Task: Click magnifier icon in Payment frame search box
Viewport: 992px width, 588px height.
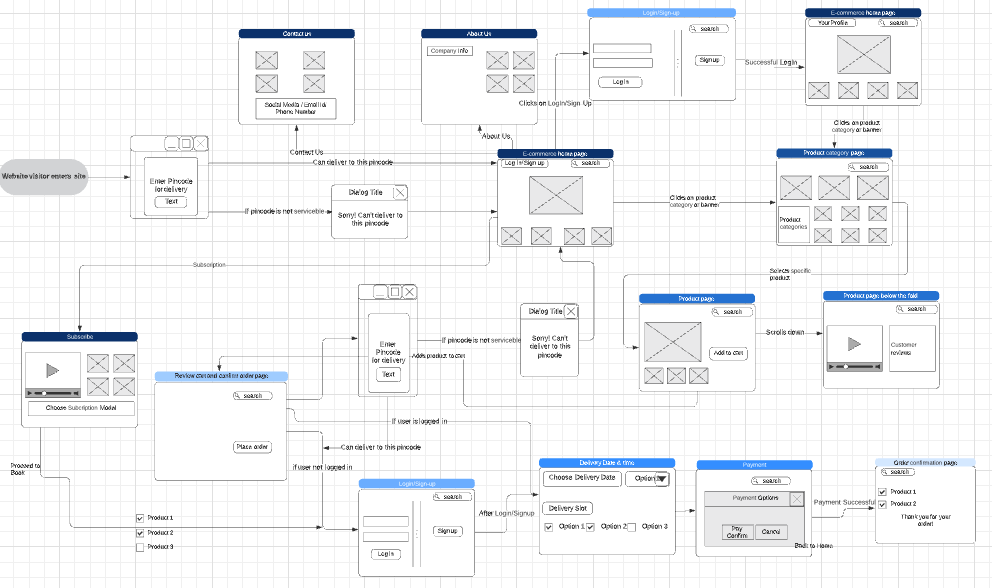Action: tap(756, 481)
